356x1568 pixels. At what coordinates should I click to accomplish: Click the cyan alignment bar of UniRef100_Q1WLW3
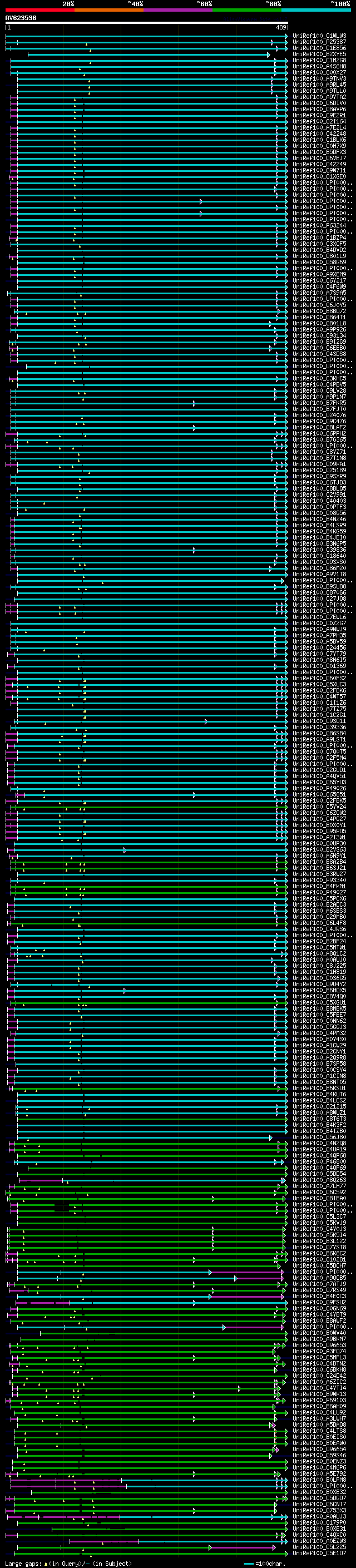click(147, 36)
